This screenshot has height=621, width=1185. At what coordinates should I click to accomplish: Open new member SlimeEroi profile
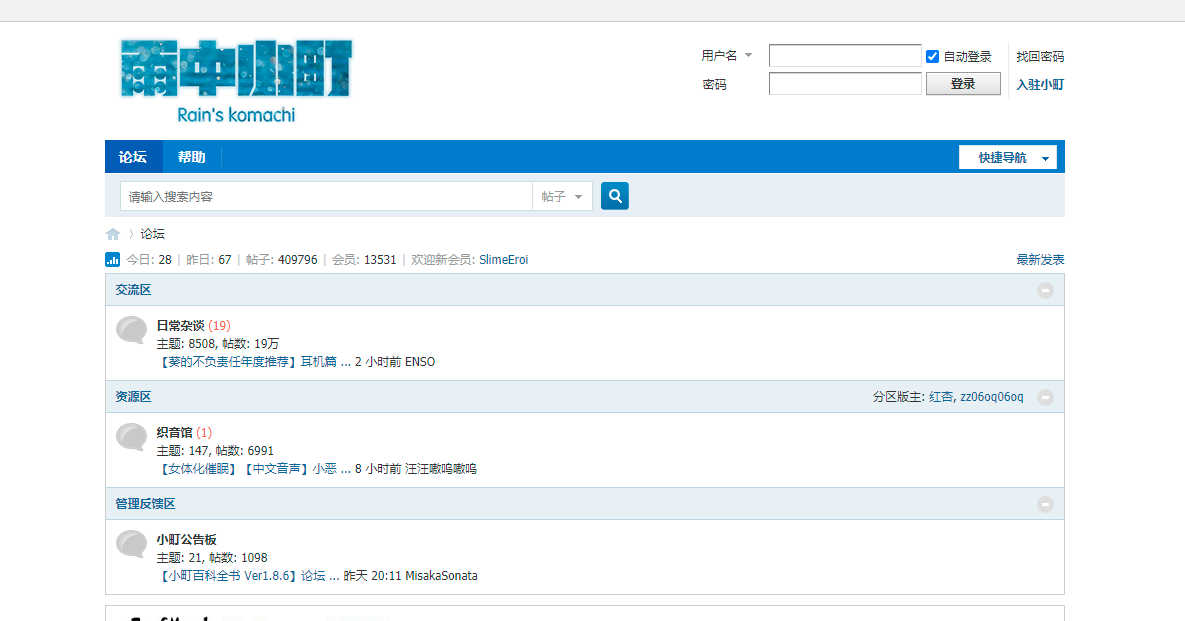click(503, 260)
